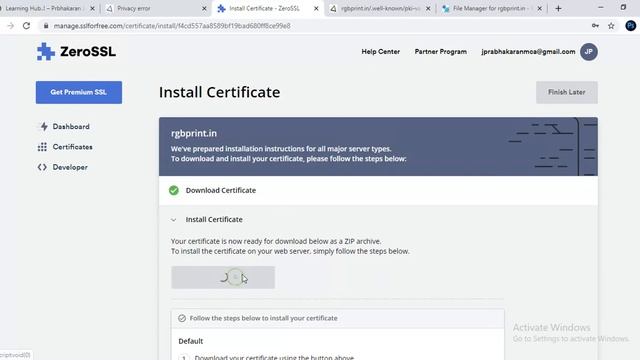Minimize the browser window

click(600, 8)
